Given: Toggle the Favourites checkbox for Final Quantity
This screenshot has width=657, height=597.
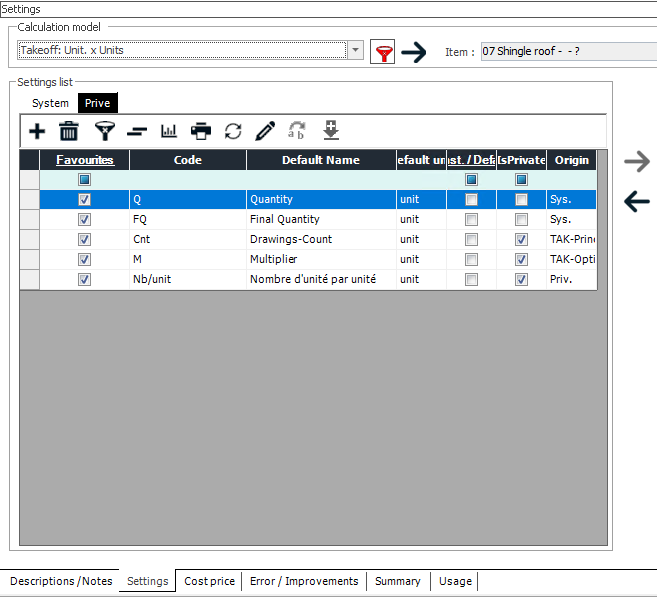Looking at the screenshot, I should click(x=84, y=220).
